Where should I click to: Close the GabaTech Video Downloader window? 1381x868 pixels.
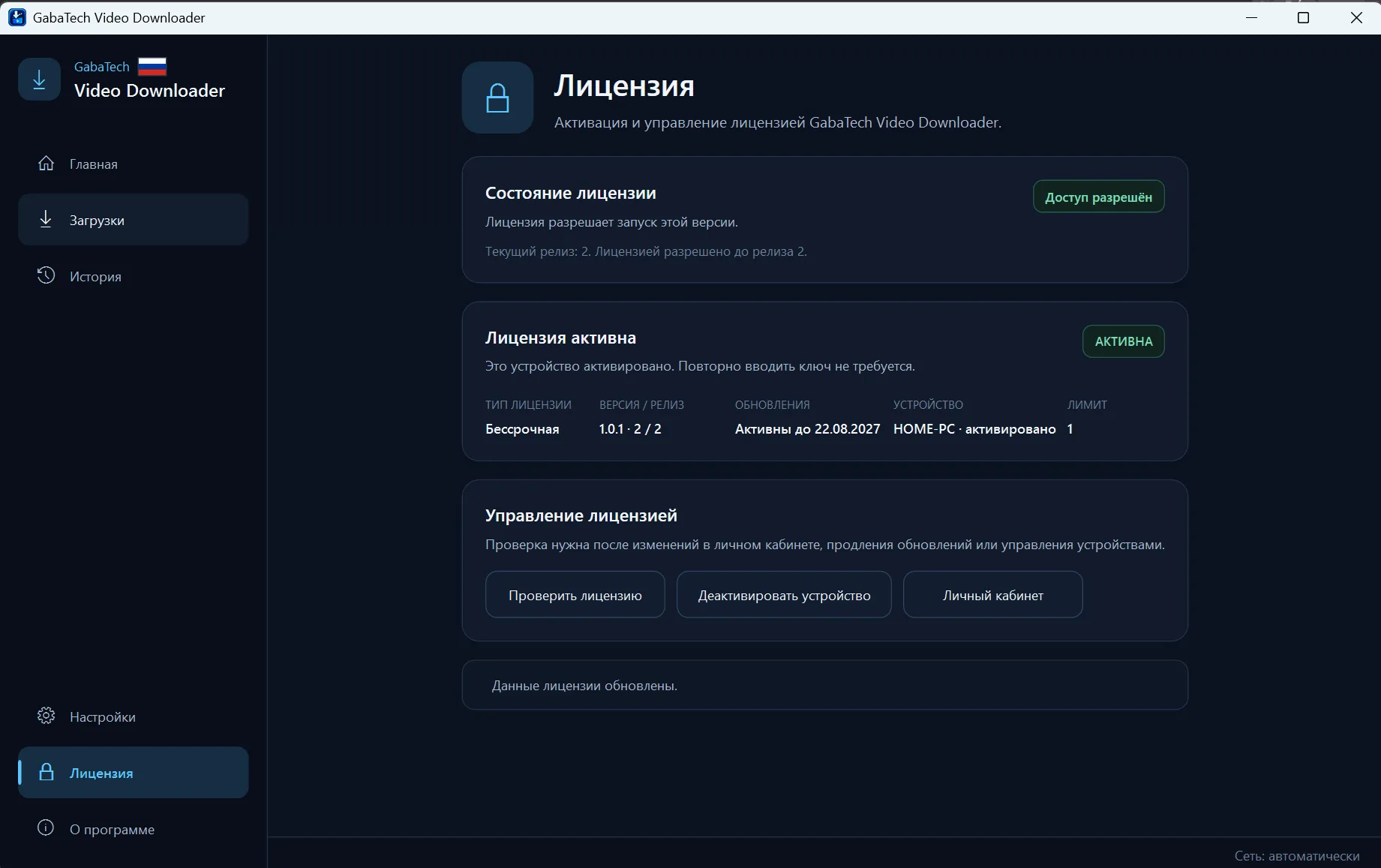[1355, 17]
